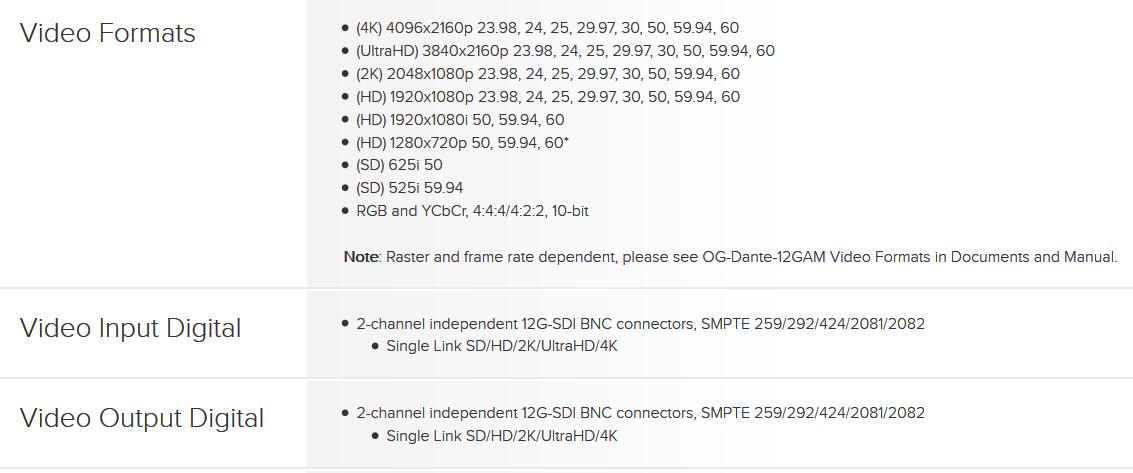Click the (SD) 525i 59.94 entry
The height and width of the screenshot is (473, 1133).
coord(409,188)
